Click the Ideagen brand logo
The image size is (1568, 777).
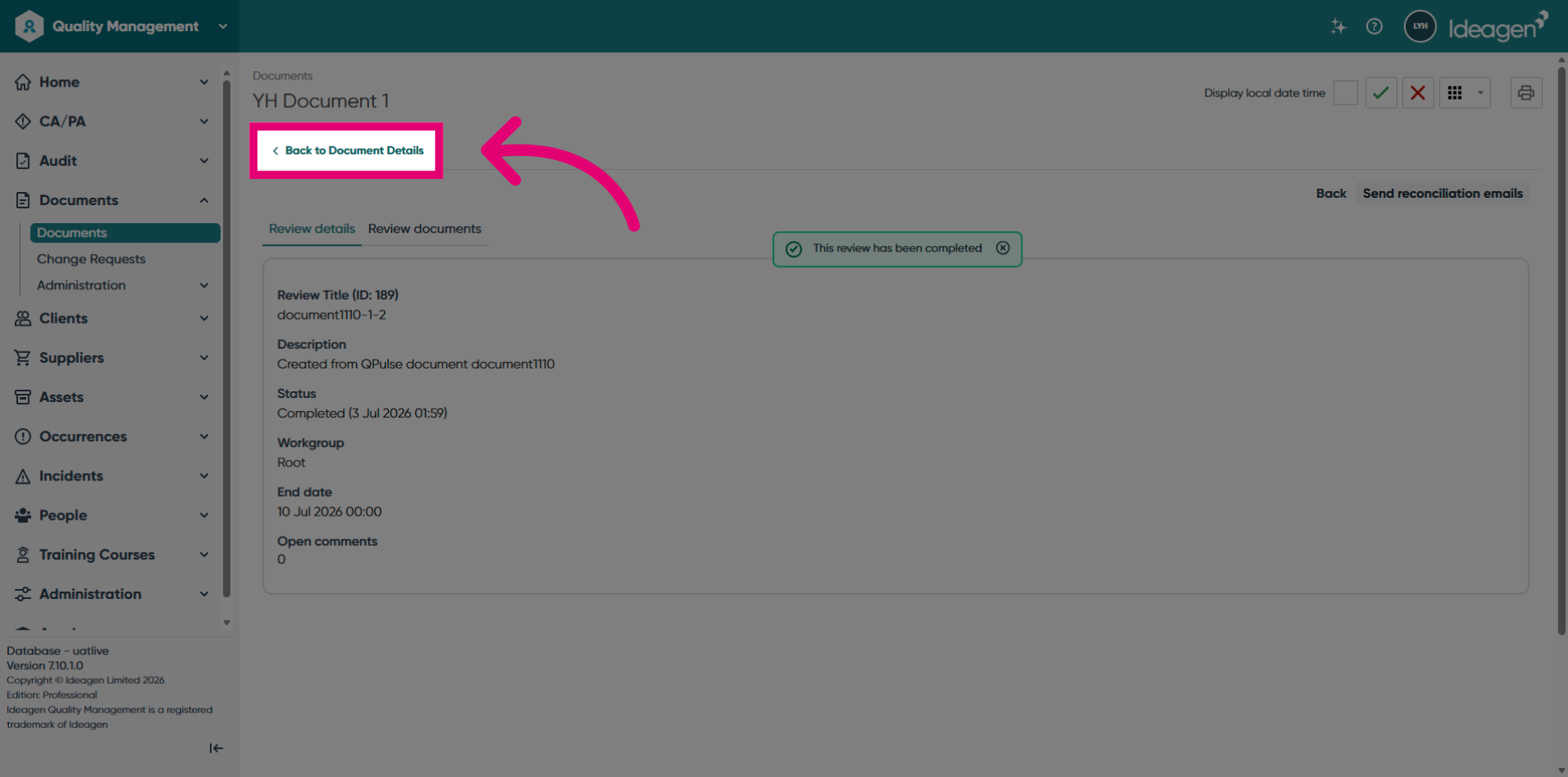click(x=1498, y=26)
